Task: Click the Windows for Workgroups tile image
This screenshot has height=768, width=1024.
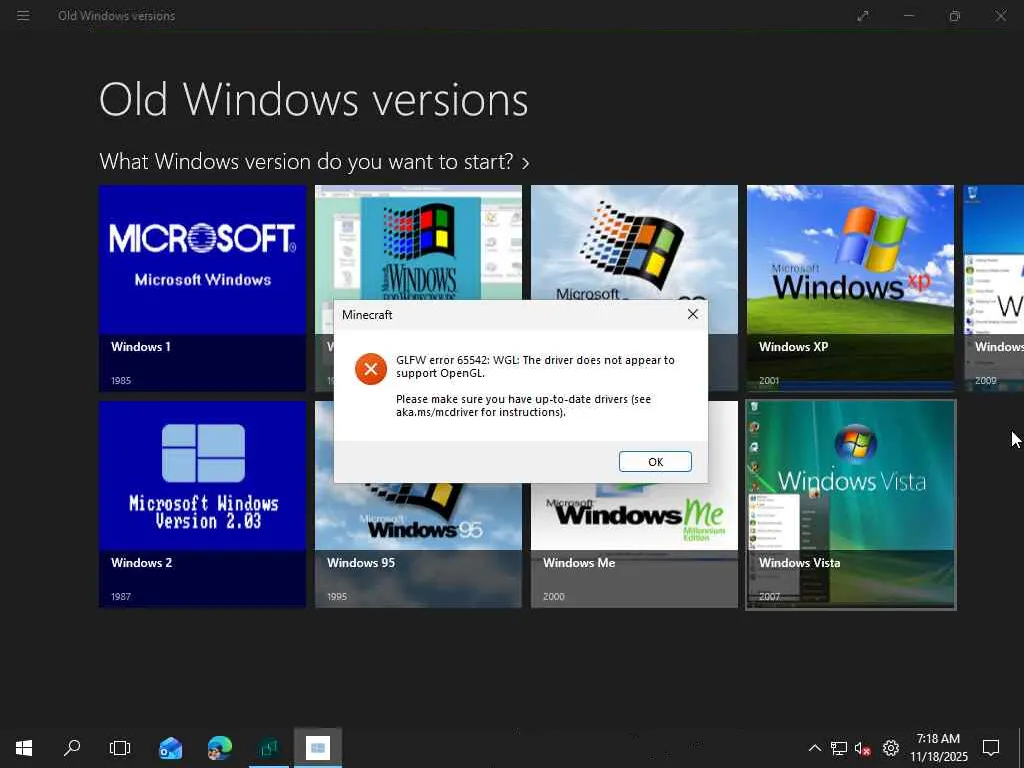Action: pos(418,242)
